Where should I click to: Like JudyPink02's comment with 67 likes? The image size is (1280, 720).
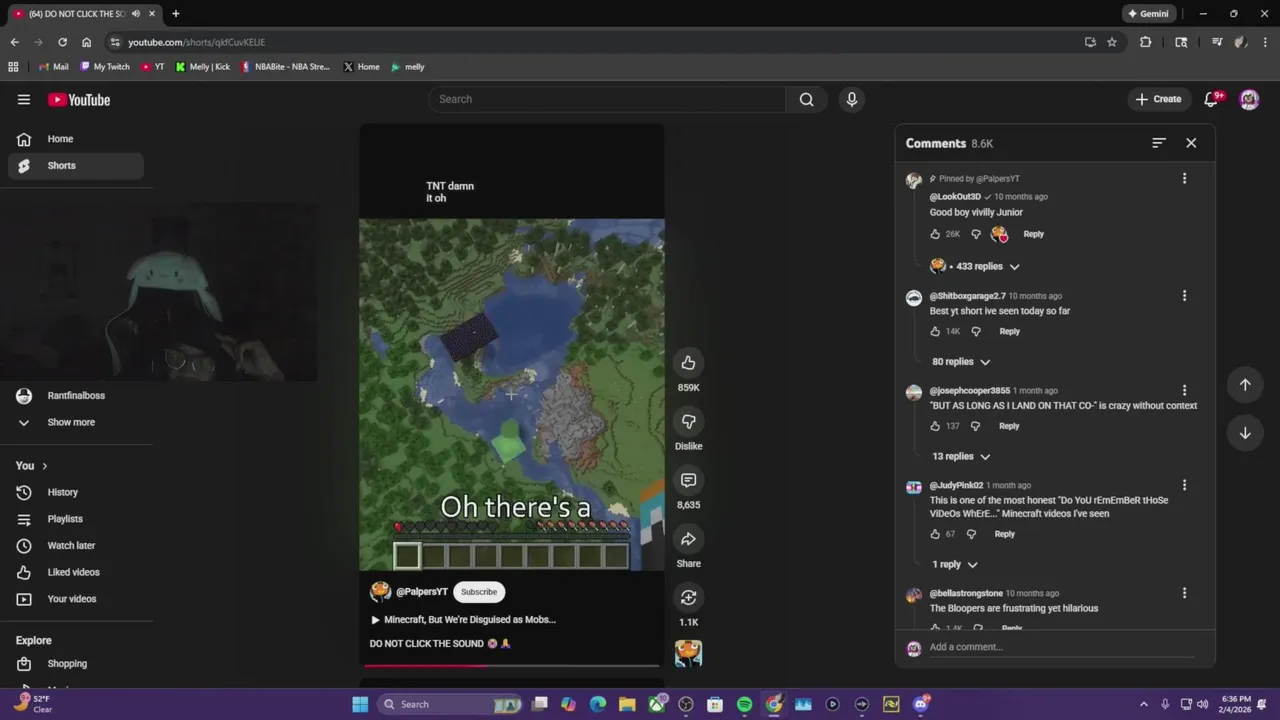(x=935, y=534)
